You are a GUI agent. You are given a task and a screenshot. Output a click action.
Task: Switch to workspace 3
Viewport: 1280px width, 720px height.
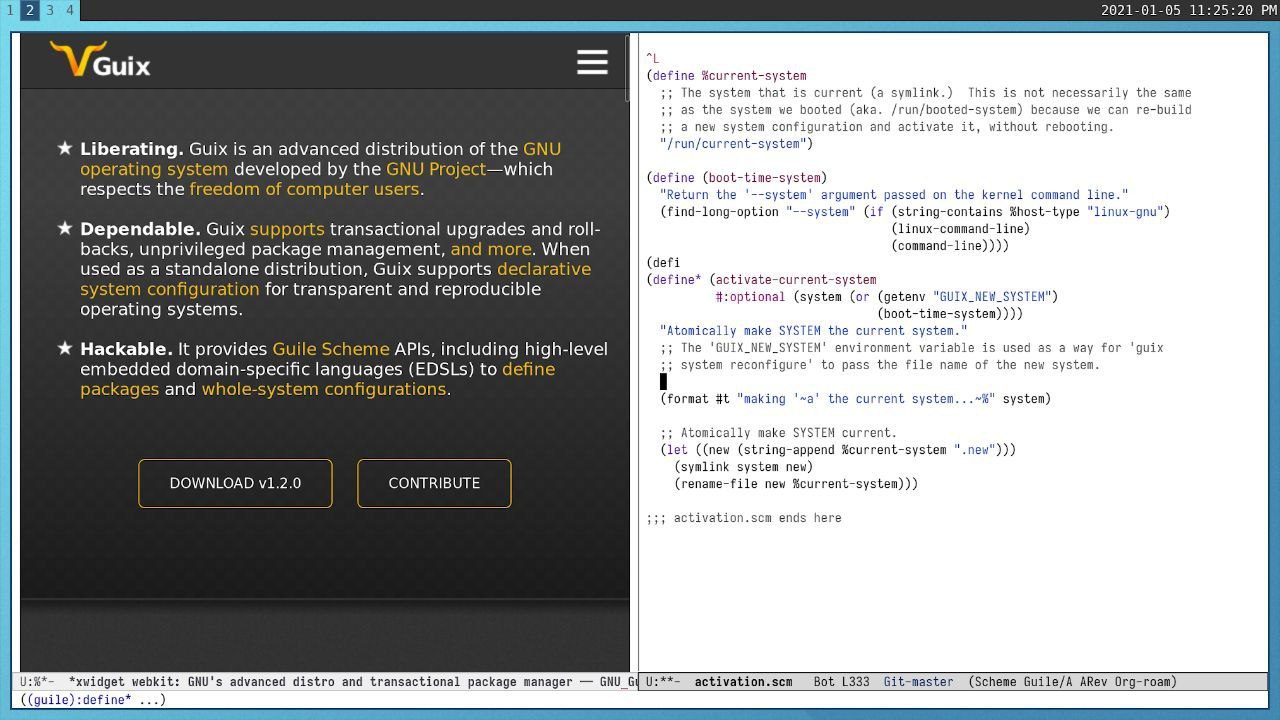(49, 10)
